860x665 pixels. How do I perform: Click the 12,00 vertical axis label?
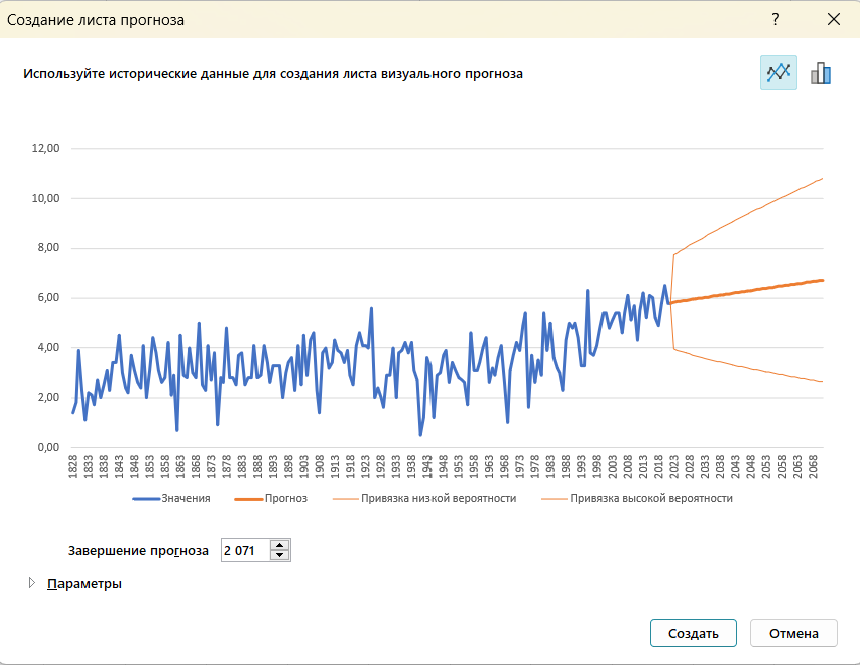tap(46, 148)
